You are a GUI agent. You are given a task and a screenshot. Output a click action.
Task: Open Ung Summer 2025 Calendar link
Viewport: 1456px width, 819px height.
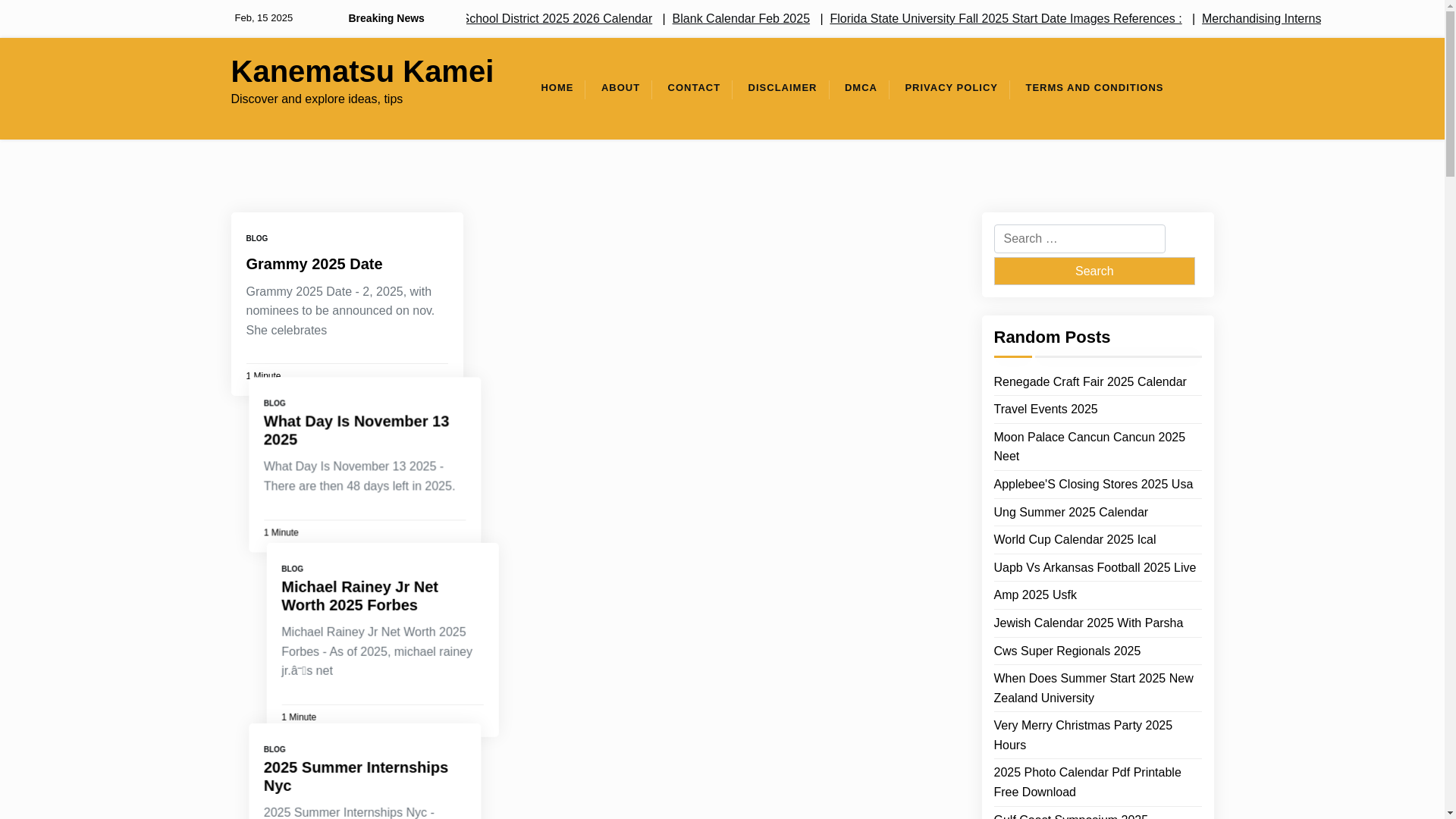[1070, 512]
